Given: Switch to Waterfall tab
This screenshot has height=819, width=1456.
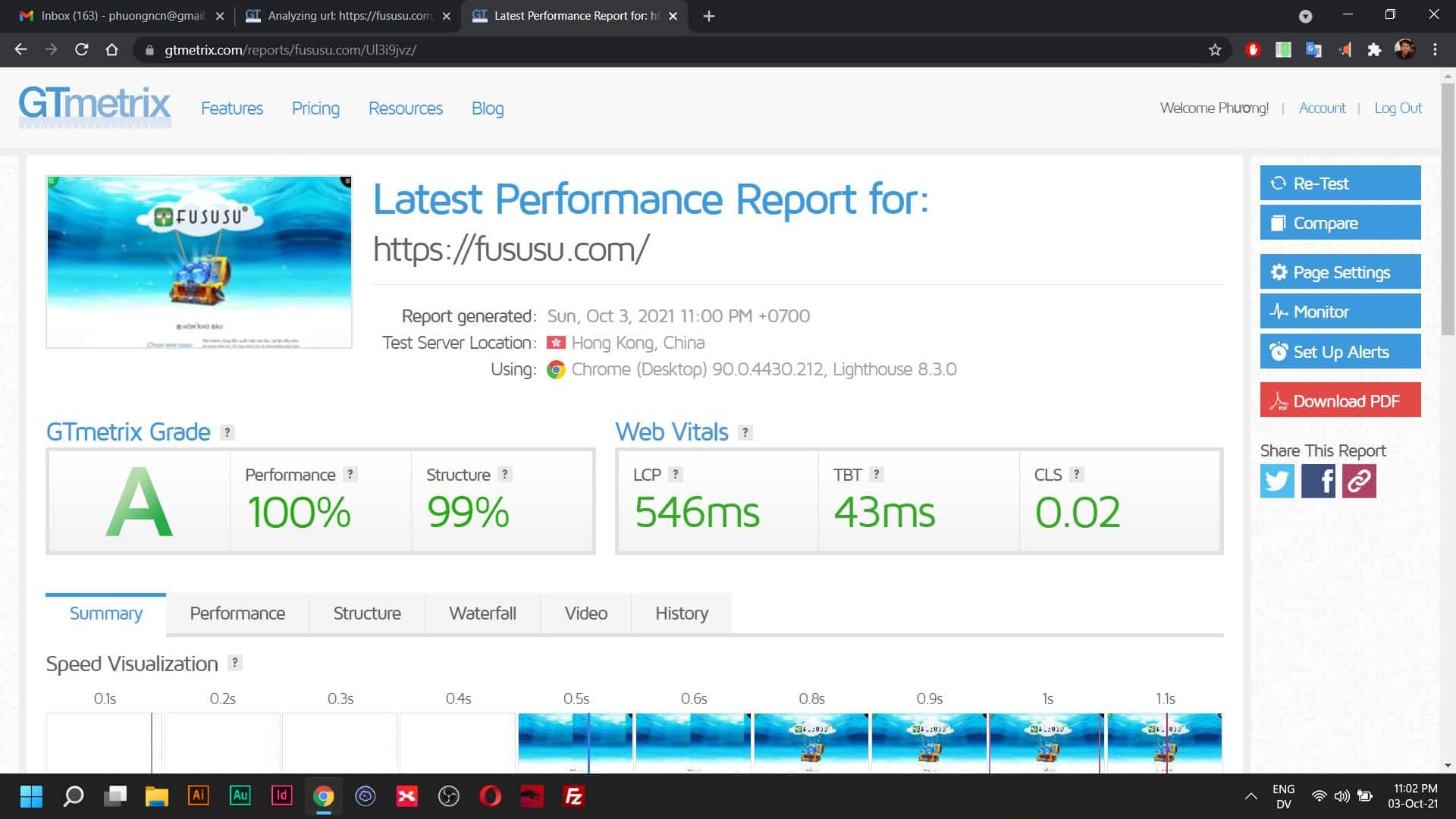Looking at the screenshot, I should pyautogui.click(x=482, y=613).
